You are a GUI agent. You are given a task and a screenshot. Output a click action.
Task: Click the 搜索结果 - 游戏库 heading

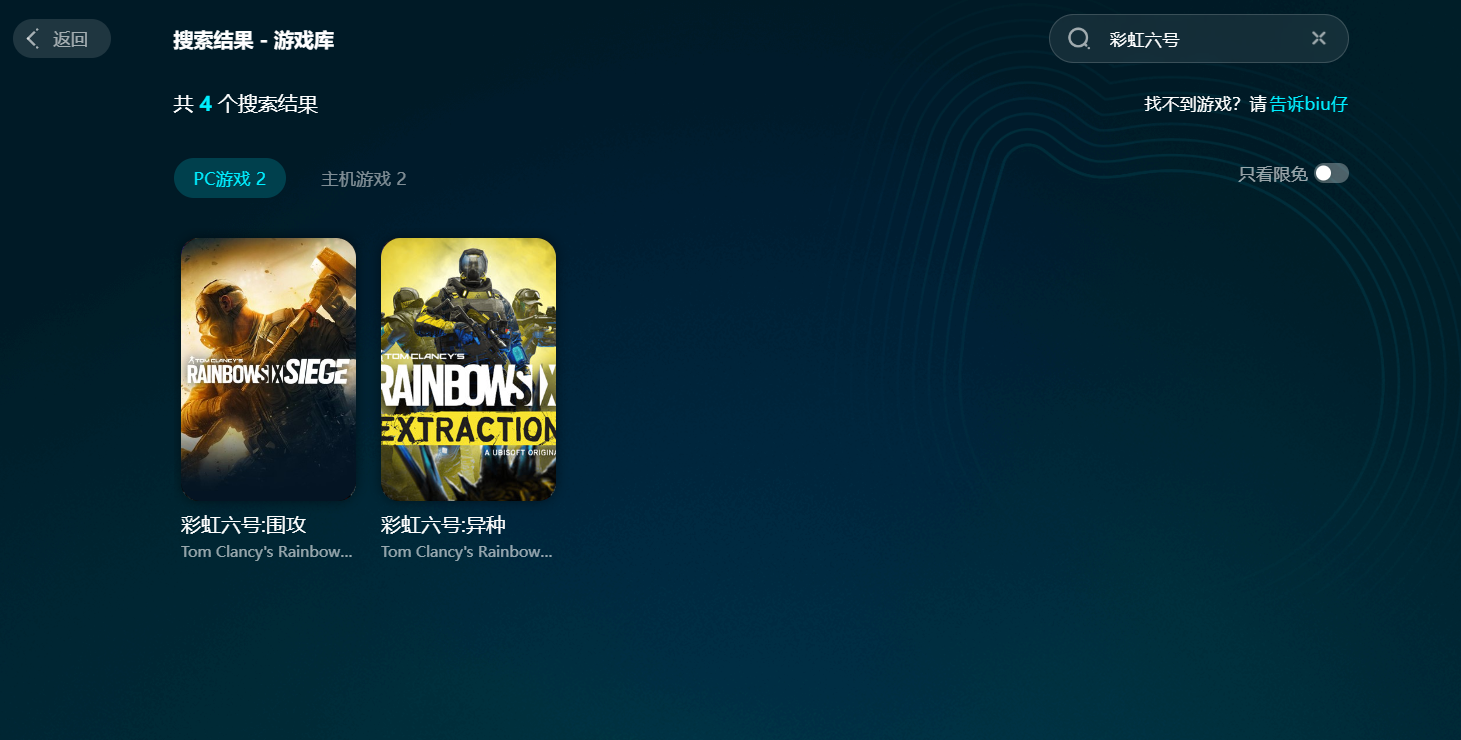click(x=253, y=41)
